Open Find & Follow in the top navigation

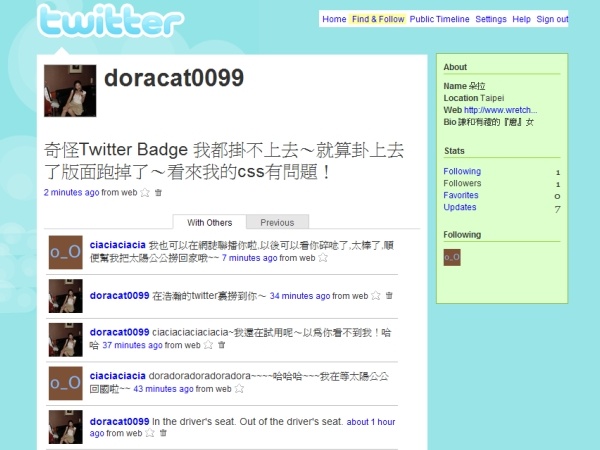pyautogui.click(x=378, y=19)
